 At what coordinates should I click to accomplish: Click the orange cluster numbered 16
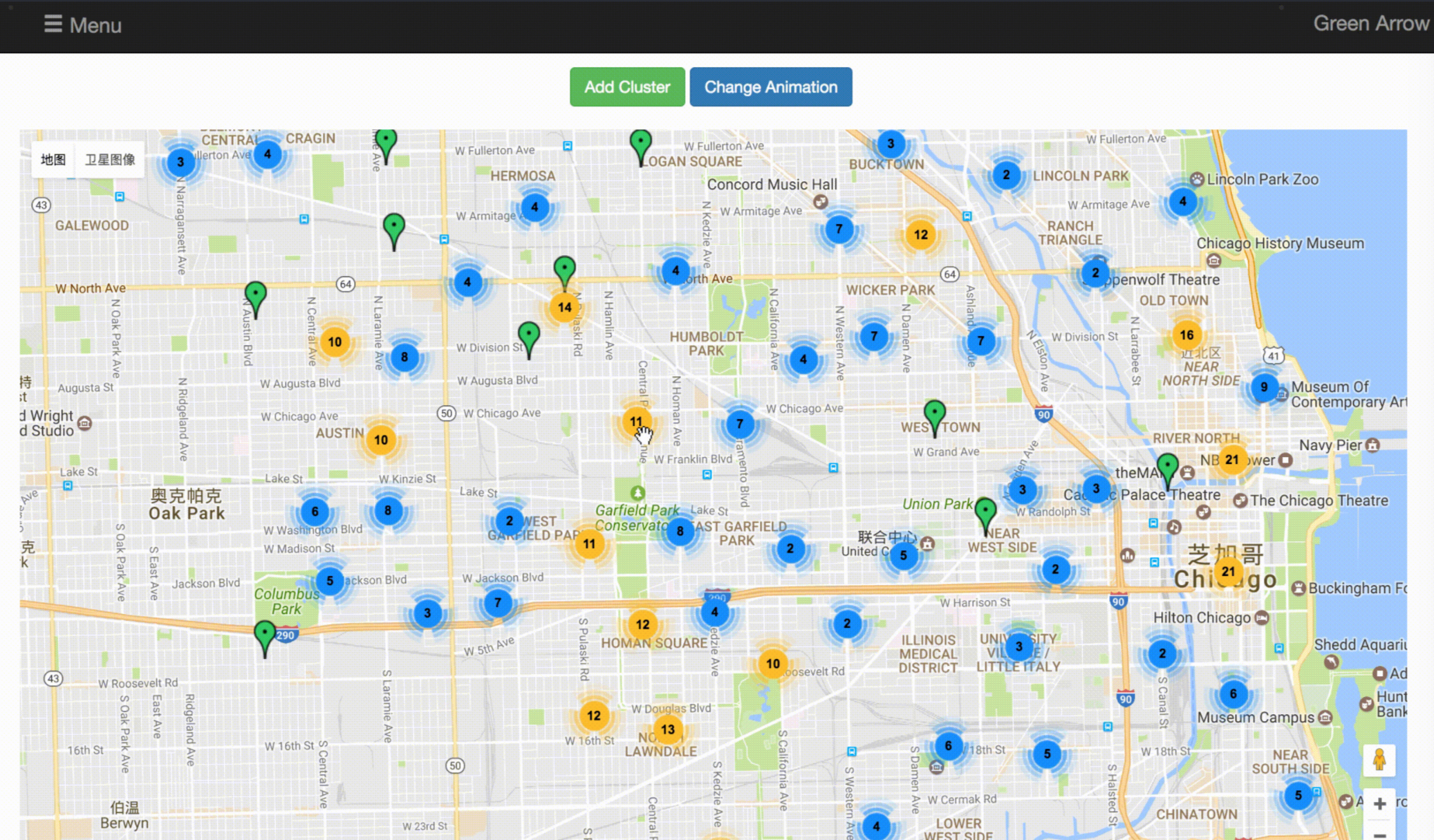pos(1186,335)
